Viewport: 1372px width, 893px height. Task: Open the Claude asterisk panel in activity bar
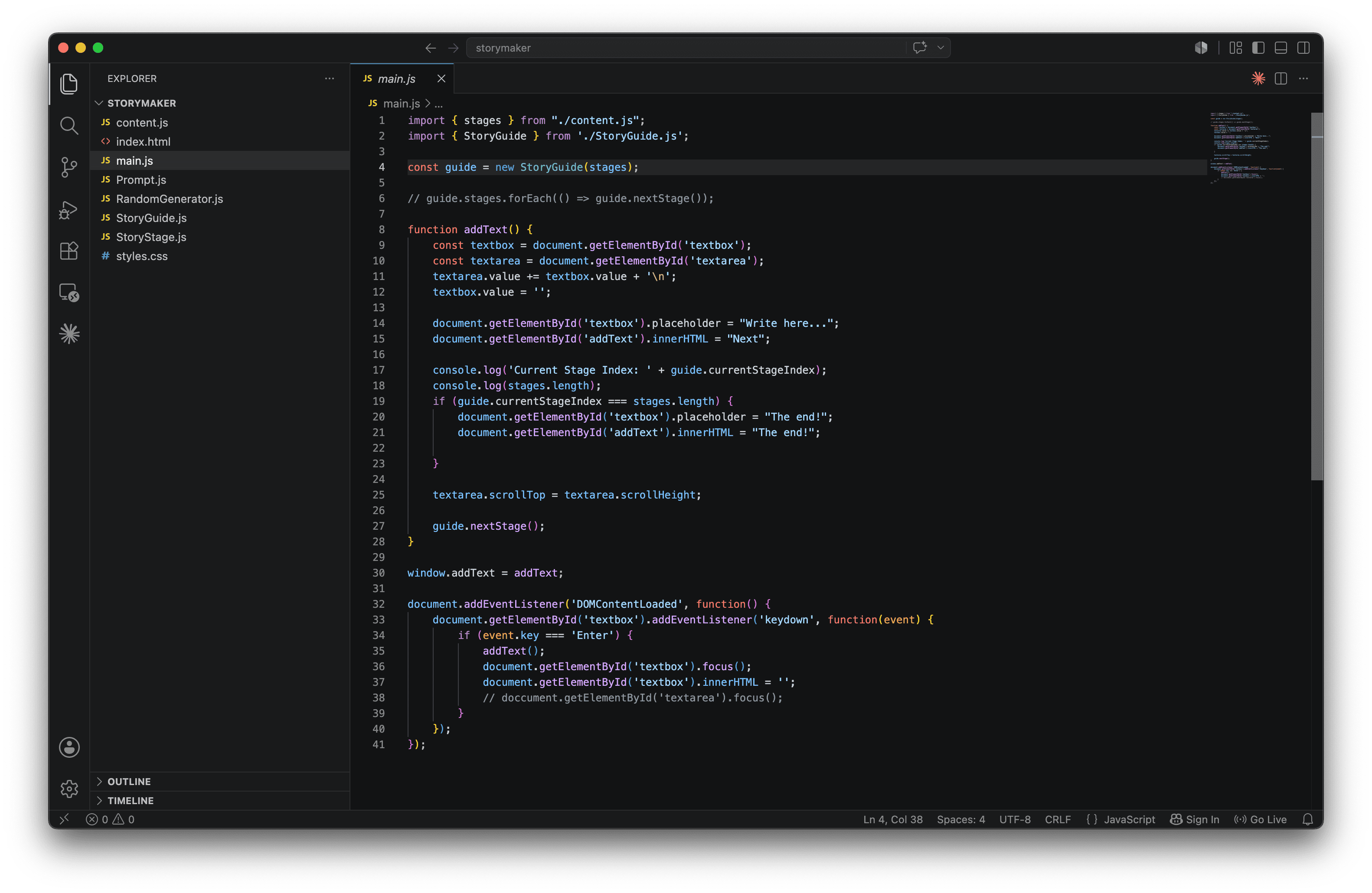point(69,334)
